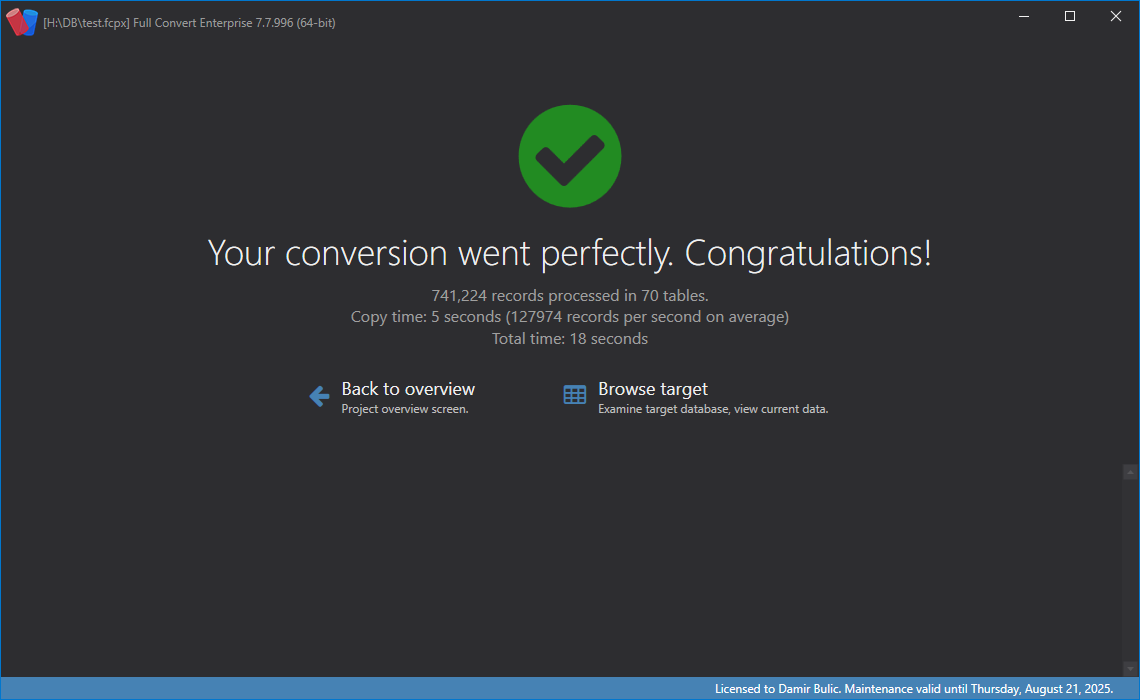This screenshot has width=1140, height=700.
Task: Select the 'Project overview screen.' subtitle
Action: click(x=405, y=409)
